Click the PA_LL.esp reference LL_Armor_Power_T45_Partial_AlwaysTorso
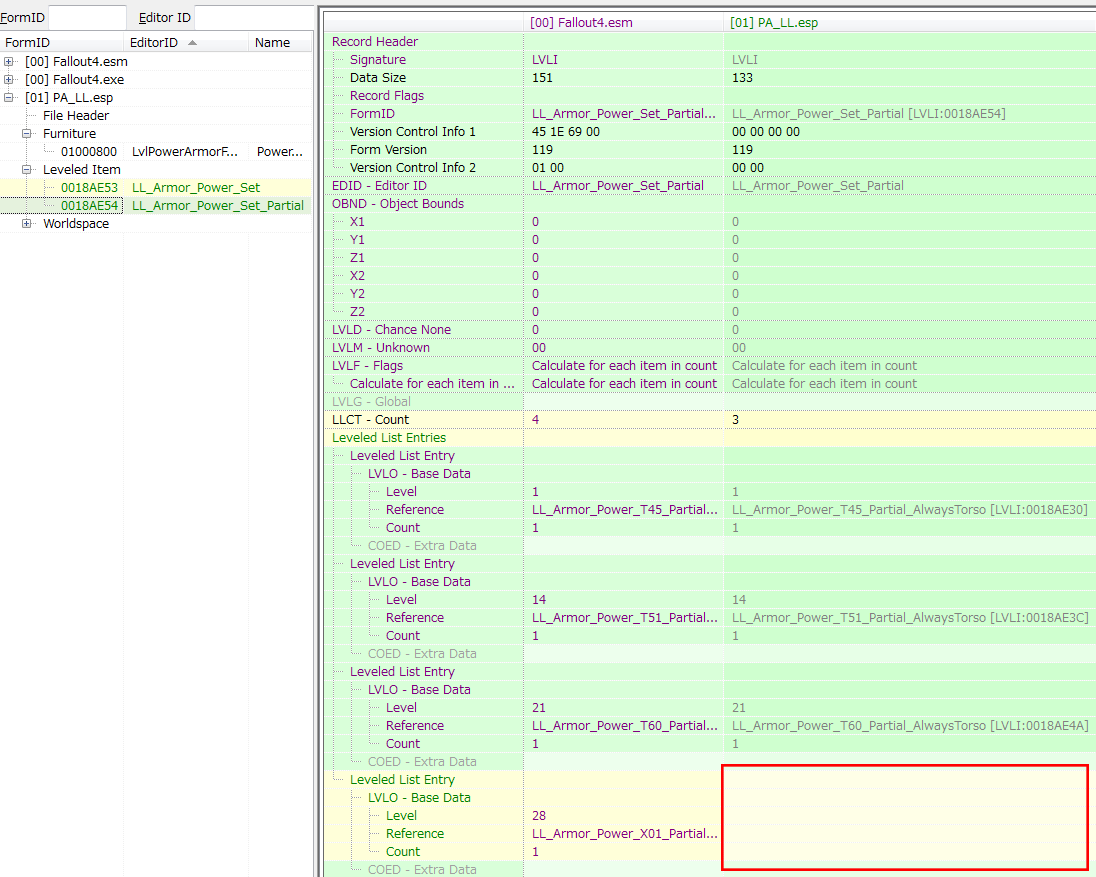 pos(909,510)
